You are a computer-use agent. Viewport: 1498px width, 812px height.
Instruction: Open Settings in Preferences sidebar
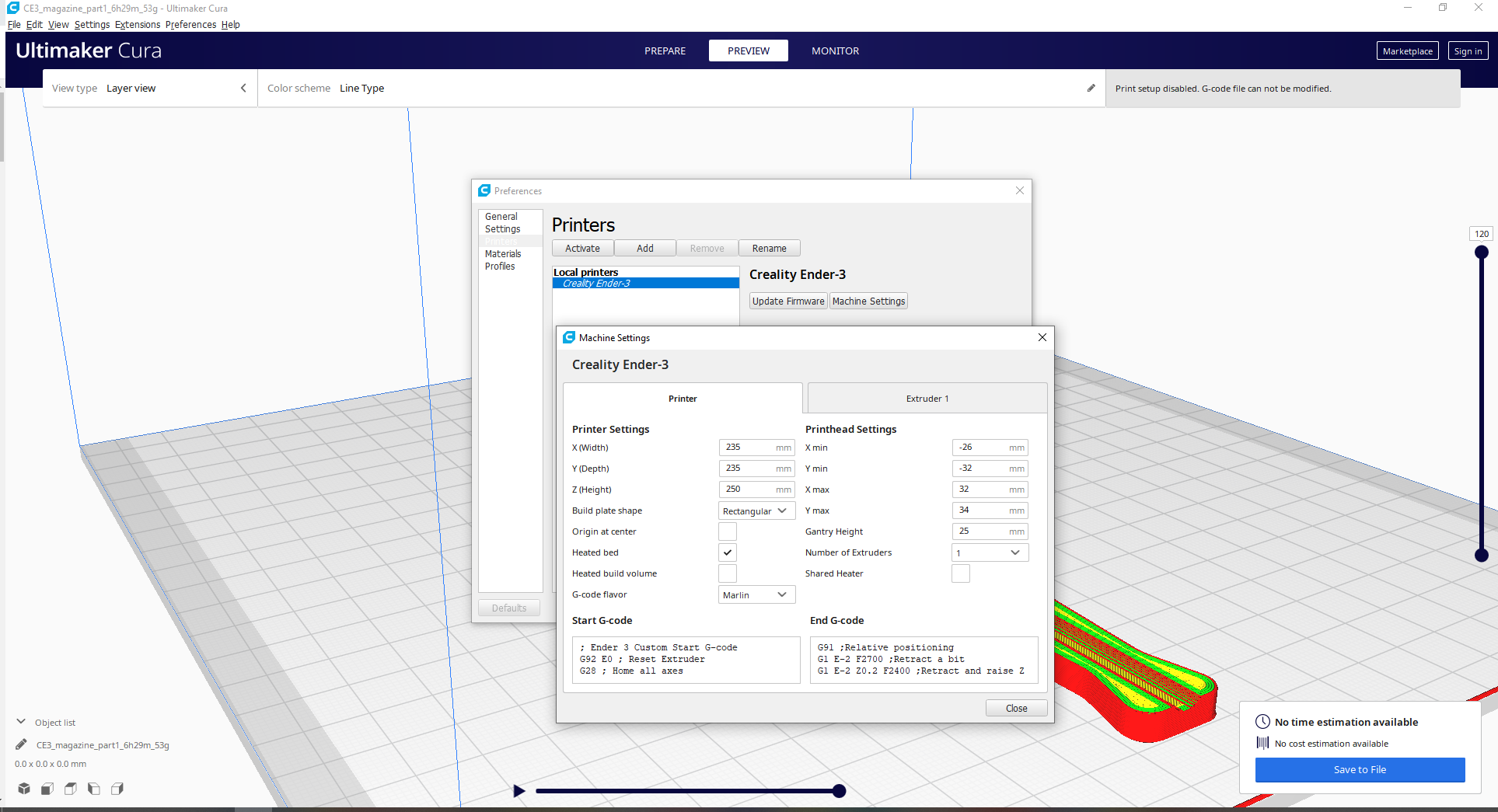pyautogui.click(x=510, y=229)
